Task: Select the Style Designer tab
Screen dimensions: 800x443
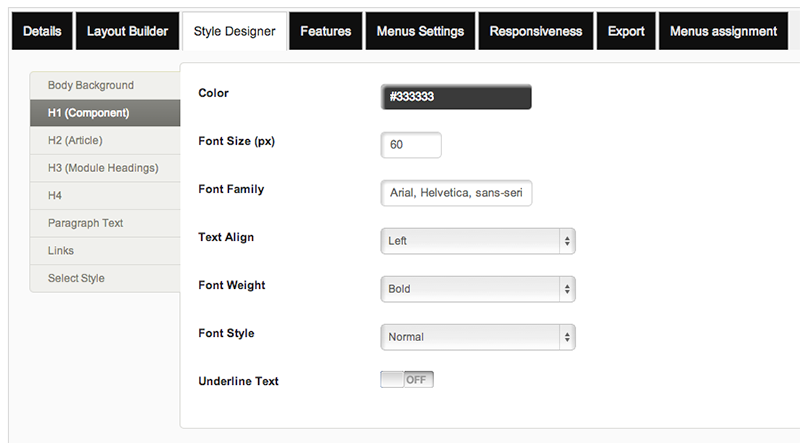Action: tap(235, 31)
